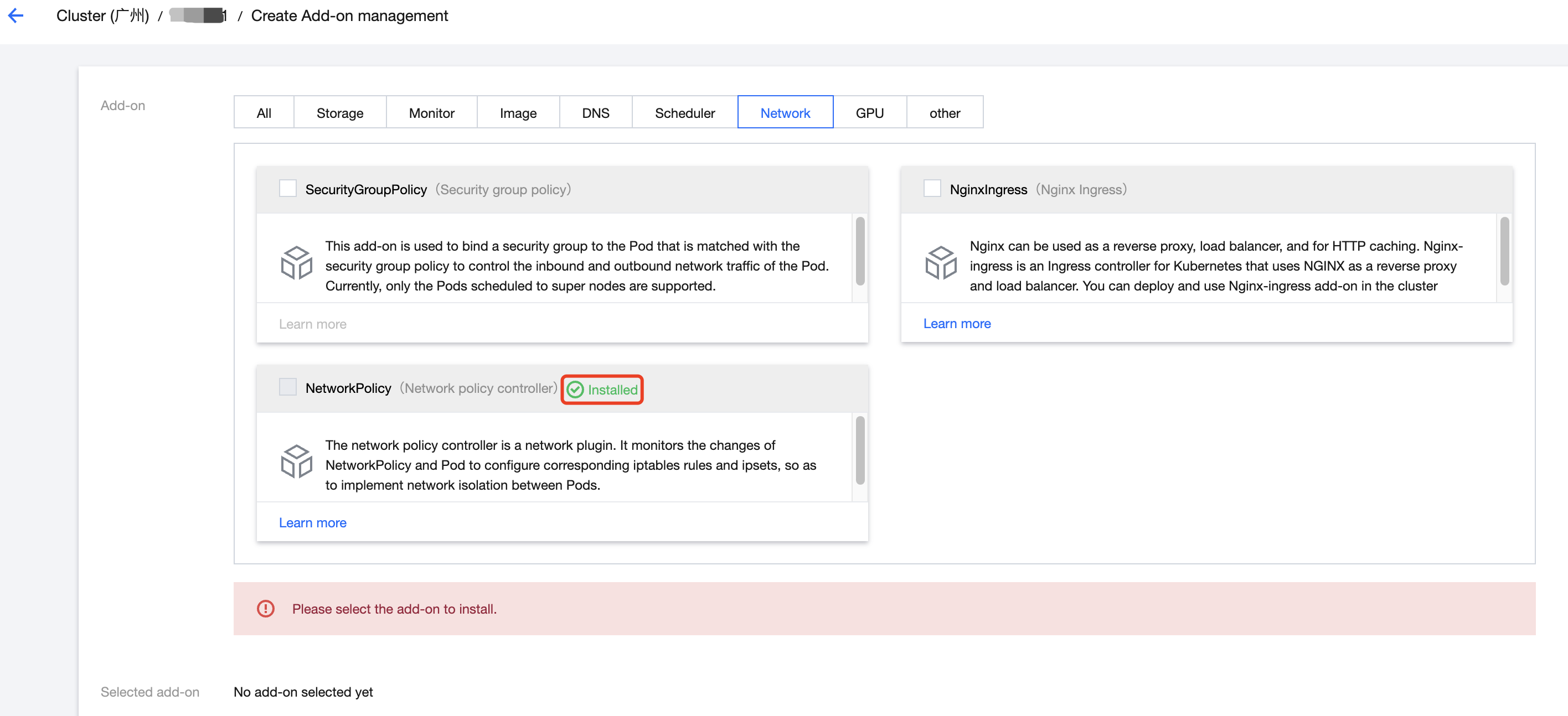This screenshot has height=716, width=1568.
Task: Click the SecurityGroupPolicy cube icon
Action: click(296, 263)
